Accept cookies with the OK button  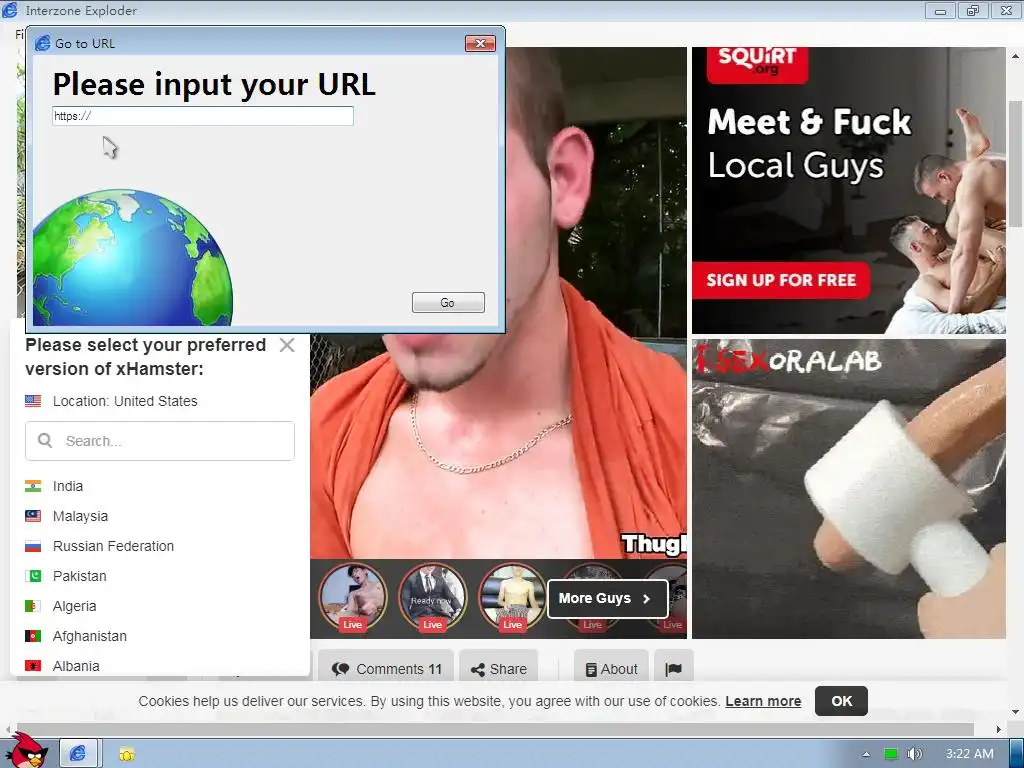point(841,701)
